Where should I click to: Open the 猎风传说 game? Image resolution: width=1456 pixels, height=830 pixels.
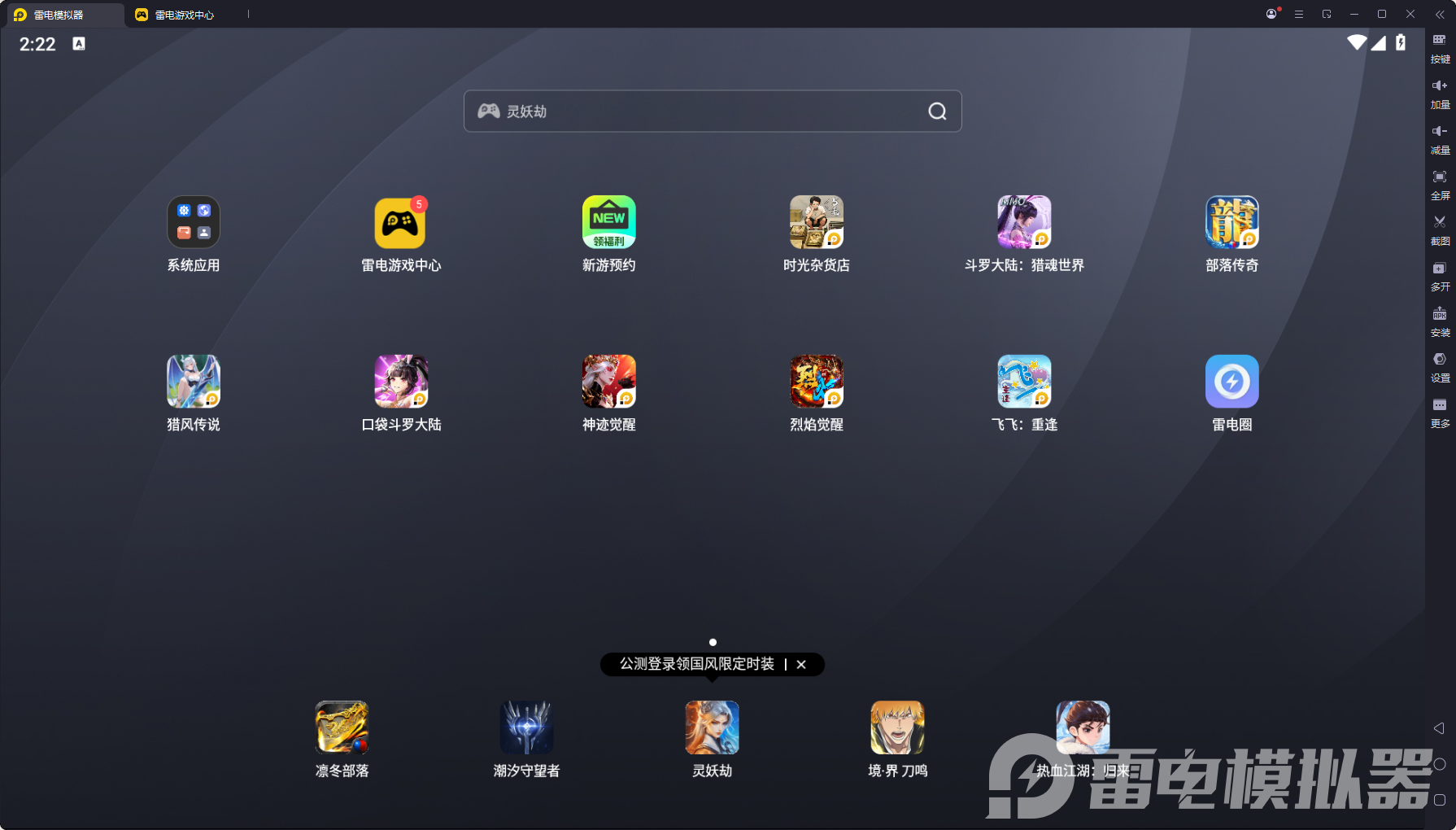pyautogui.click(x=194, y=381)
